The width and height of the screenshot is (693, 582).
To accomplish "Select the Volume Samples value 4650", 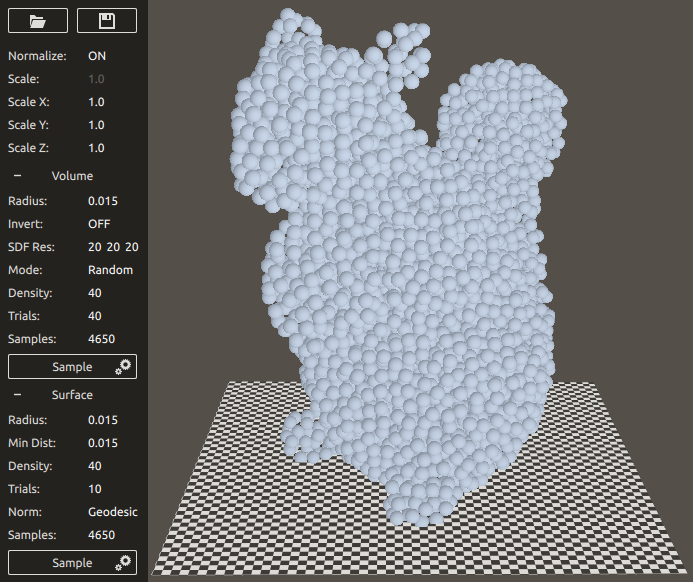I will pyautogui.click(x=101, y=339).
